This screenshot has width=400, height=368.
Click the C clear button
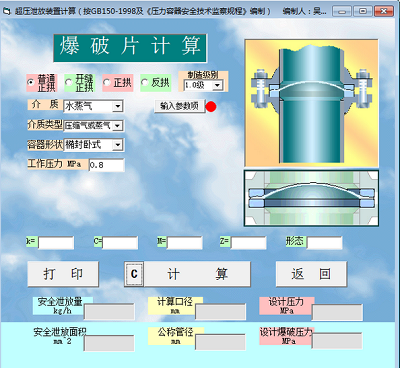coord(134,274)
